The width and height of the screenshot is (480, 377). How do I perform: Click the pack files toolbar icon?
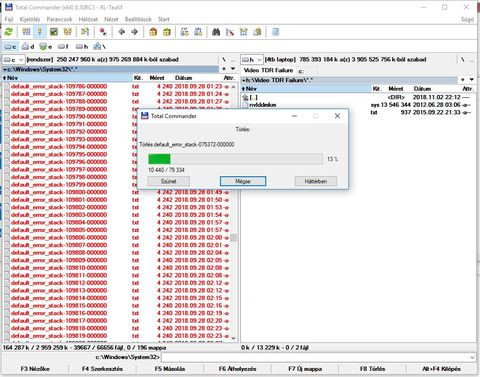click(x=153, y=32)
